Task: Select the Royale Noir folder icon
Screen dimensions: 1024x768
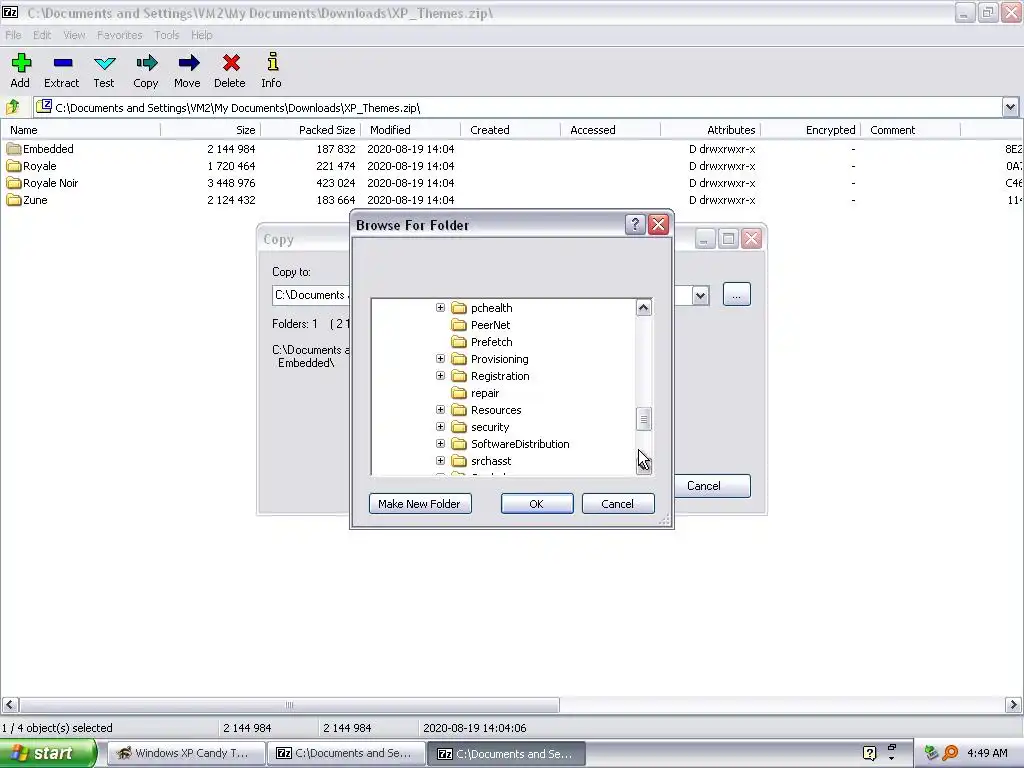Action: [14, 183]
